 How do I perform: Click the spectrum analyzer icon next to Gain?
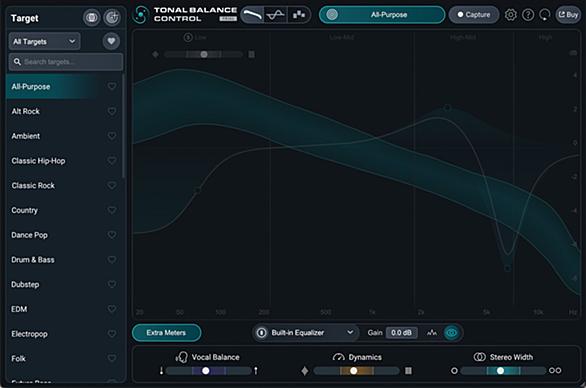[x=432, y=333]
